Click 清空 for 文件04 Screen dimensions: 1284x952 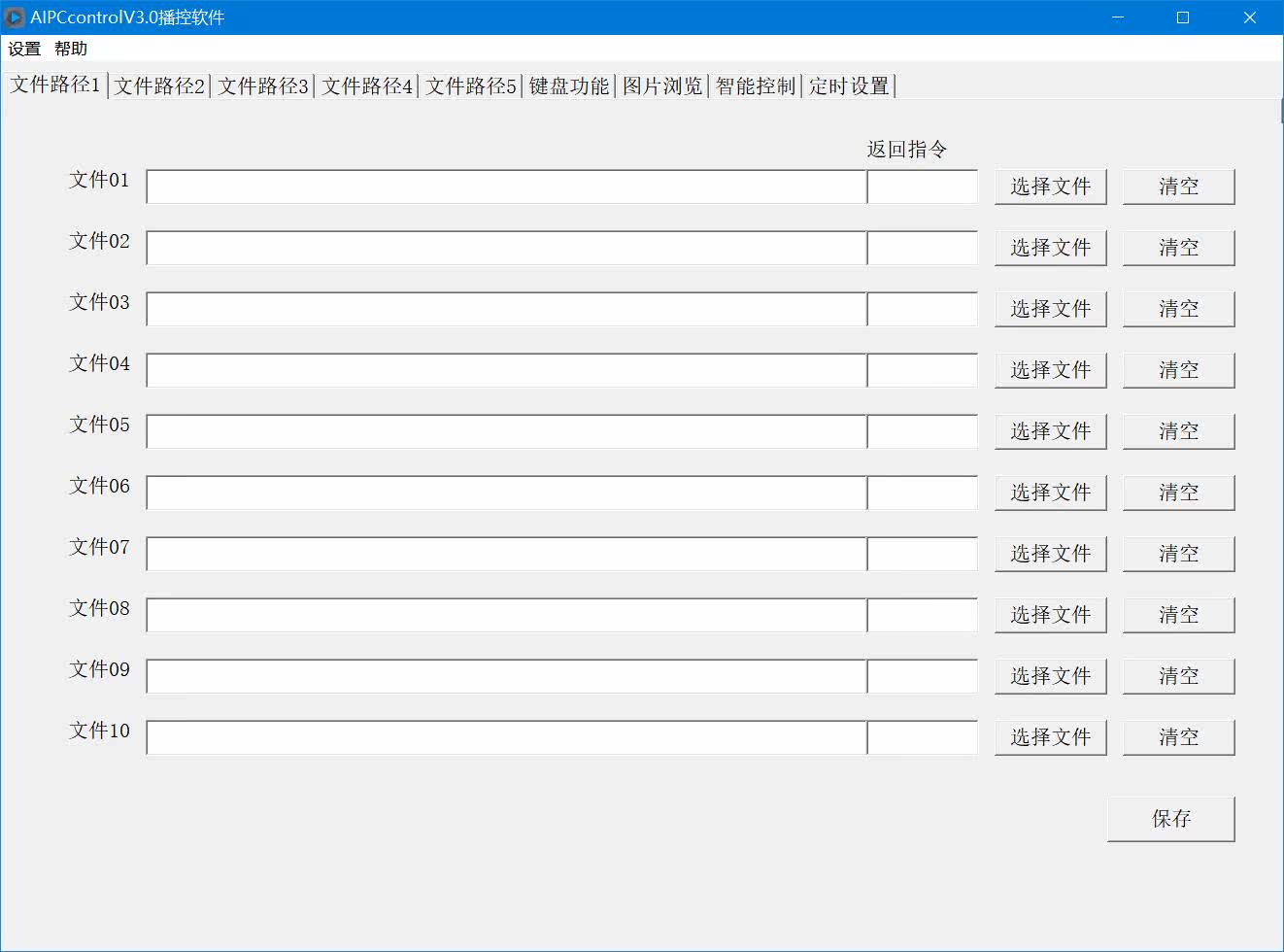point(1179,370)
